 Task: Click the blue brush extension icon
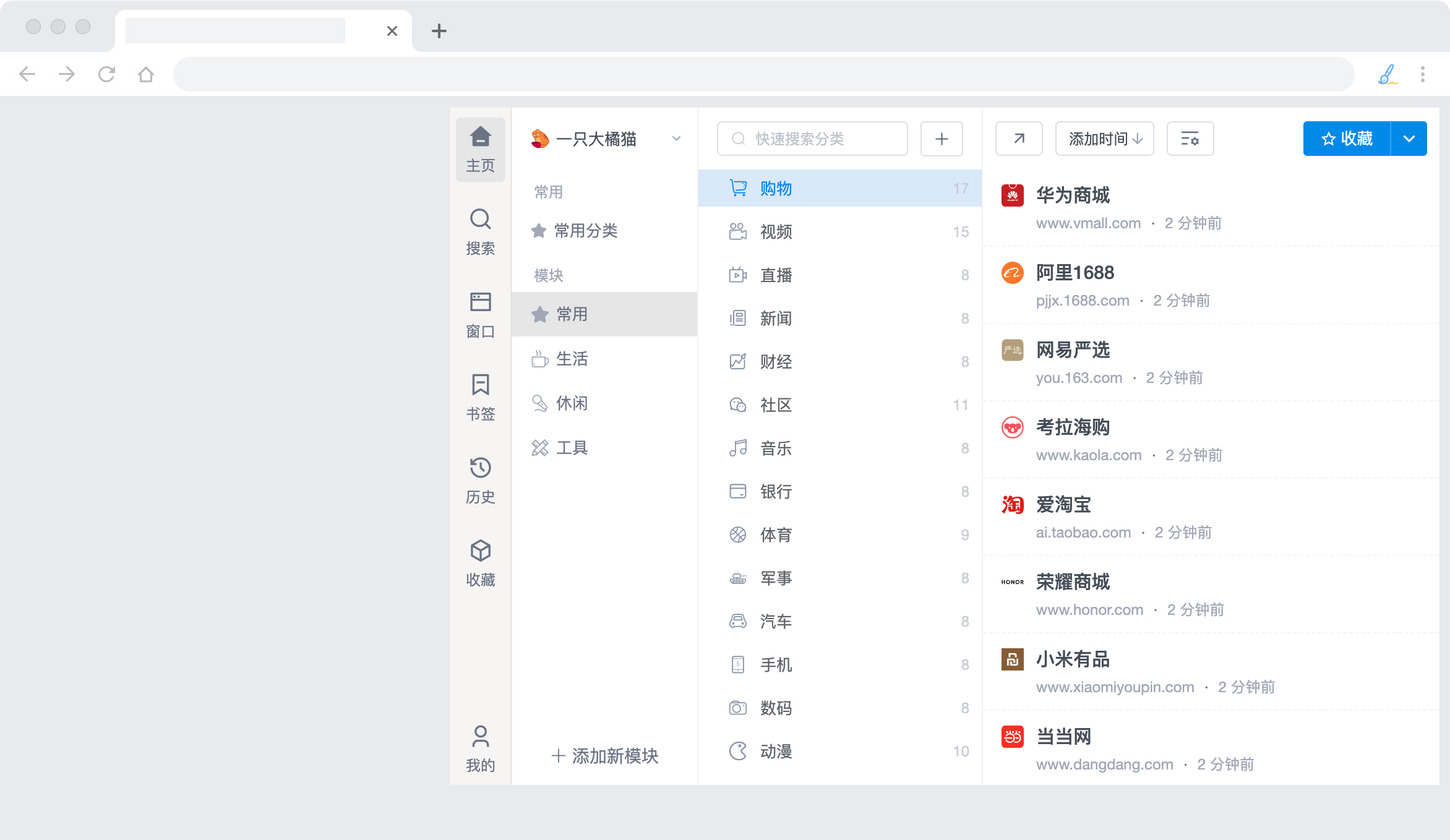click(1388, 74)
